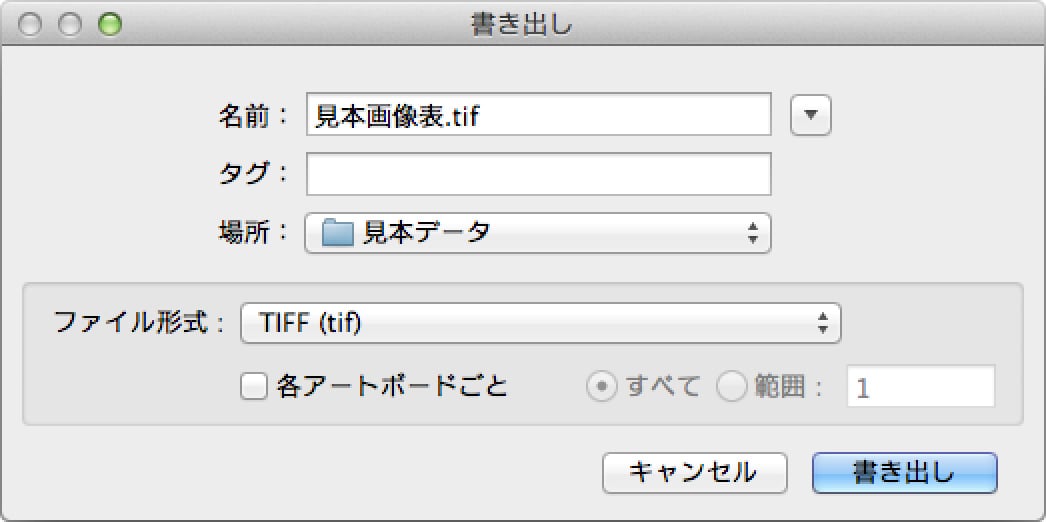Enable the 各アートボードごと checkbox
The width and height of the screenshot is (1046, 522).
(x=254, y=386)
